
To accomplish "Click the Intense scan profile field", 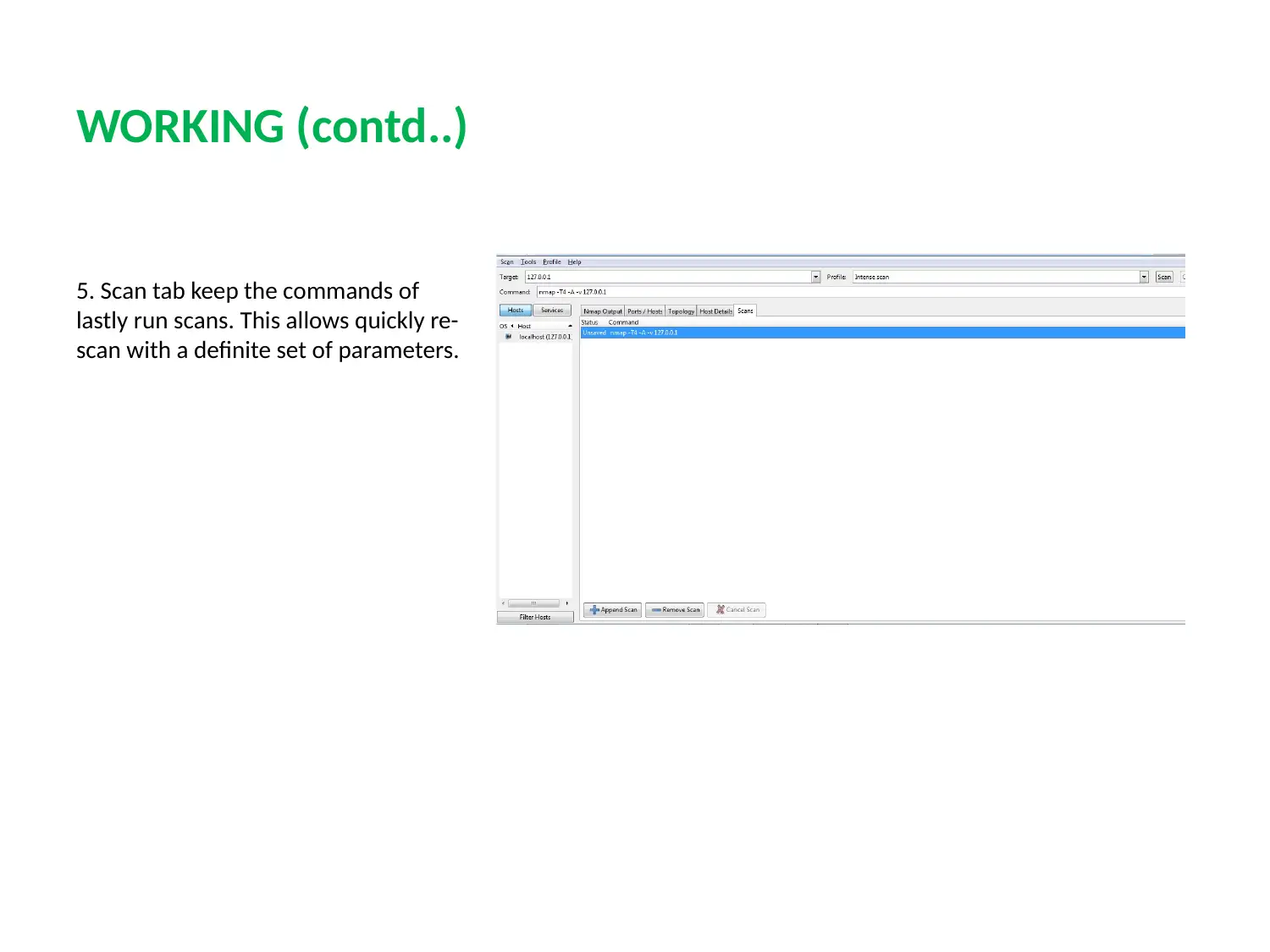I will [x=996, y=277].
